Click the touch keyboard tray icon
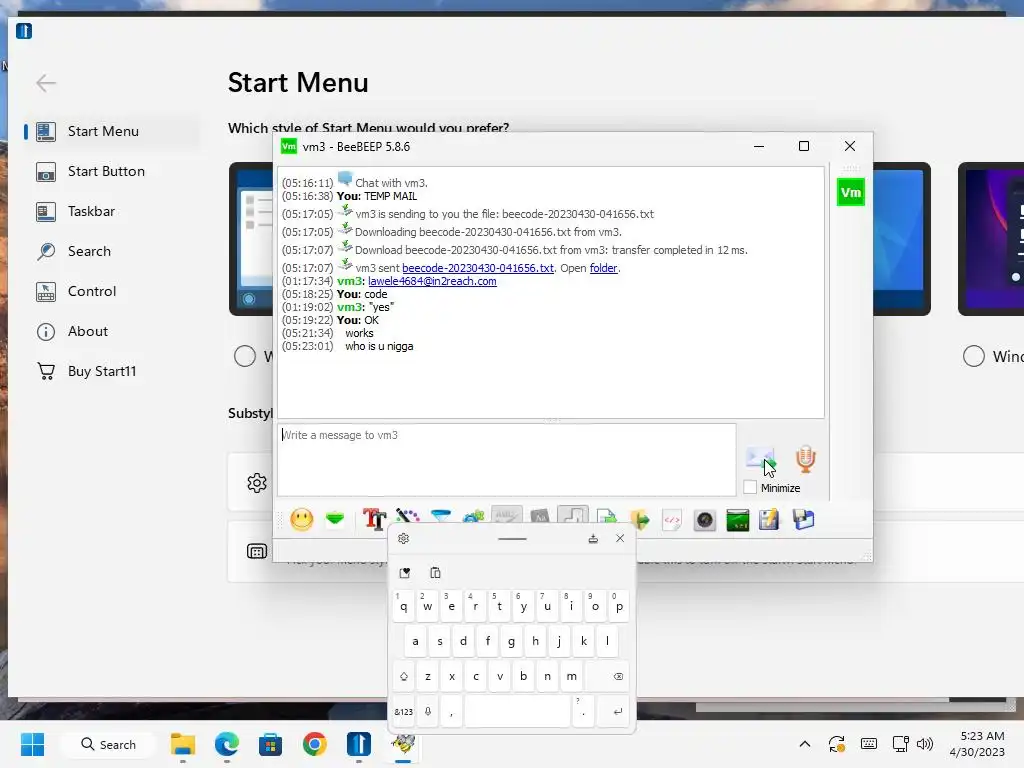 [x=869, y=744]
